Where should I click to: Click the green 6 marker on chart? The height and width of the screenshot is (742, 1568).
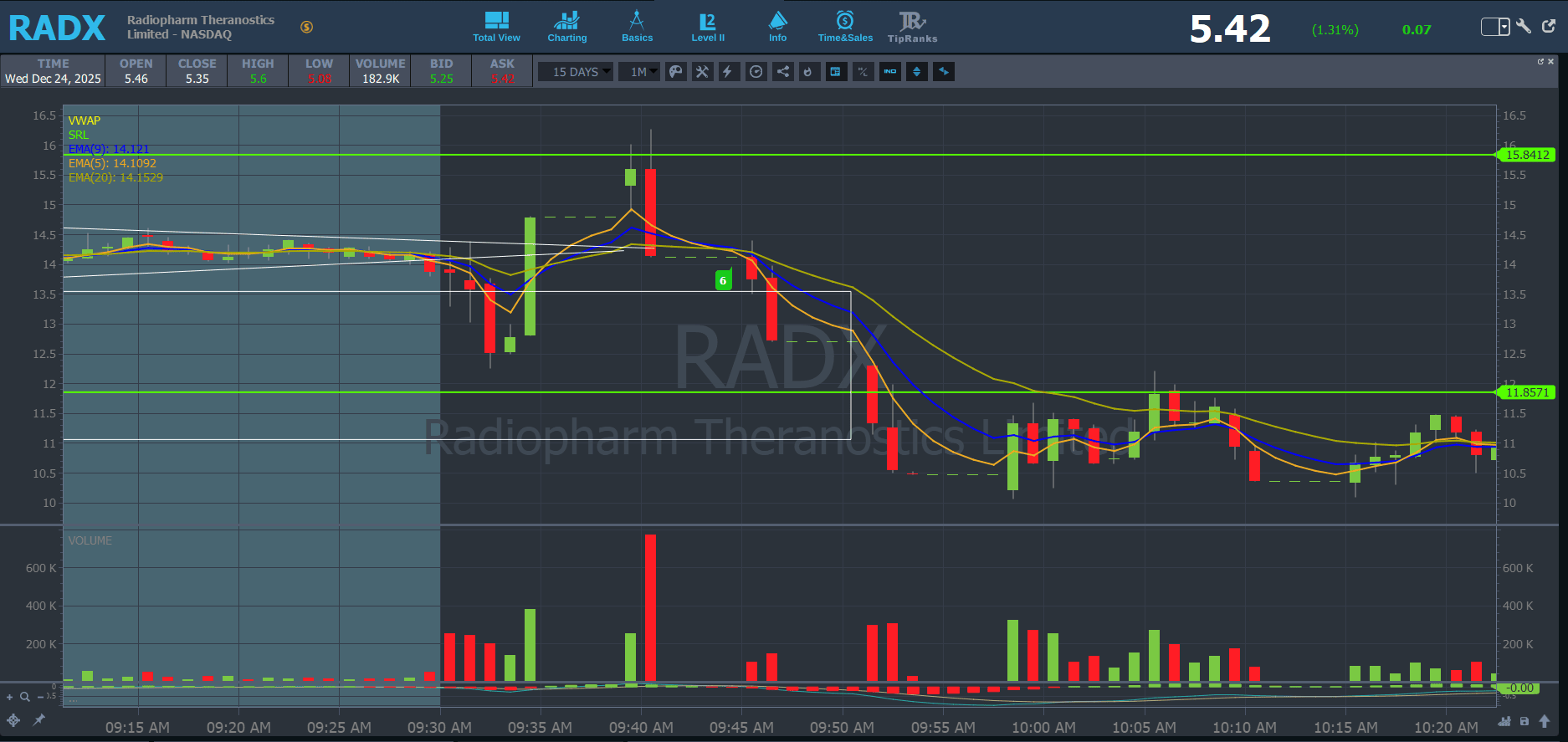[x=724, y=280]
